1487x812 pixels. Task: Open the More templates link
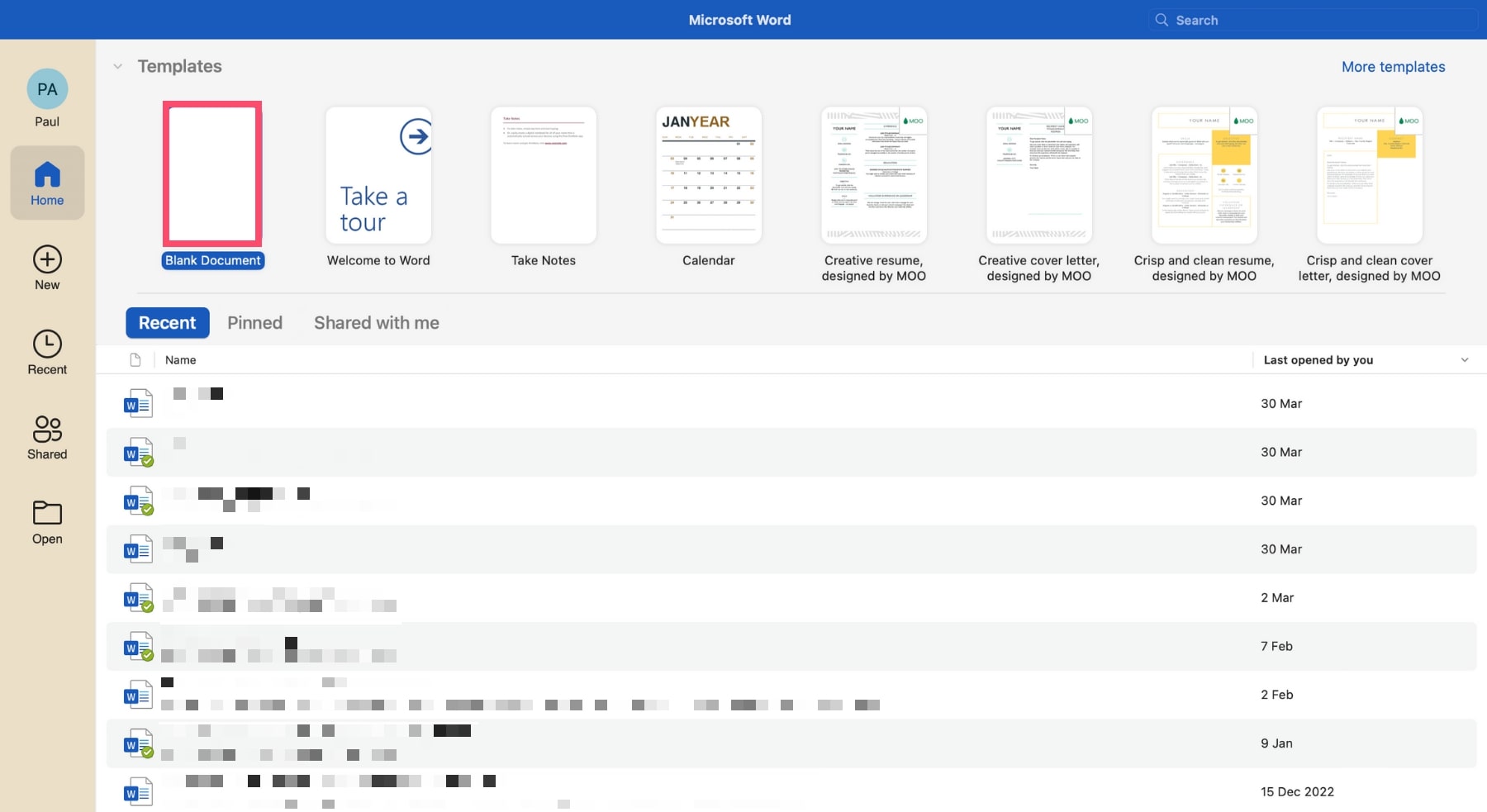pos(1393,67)
